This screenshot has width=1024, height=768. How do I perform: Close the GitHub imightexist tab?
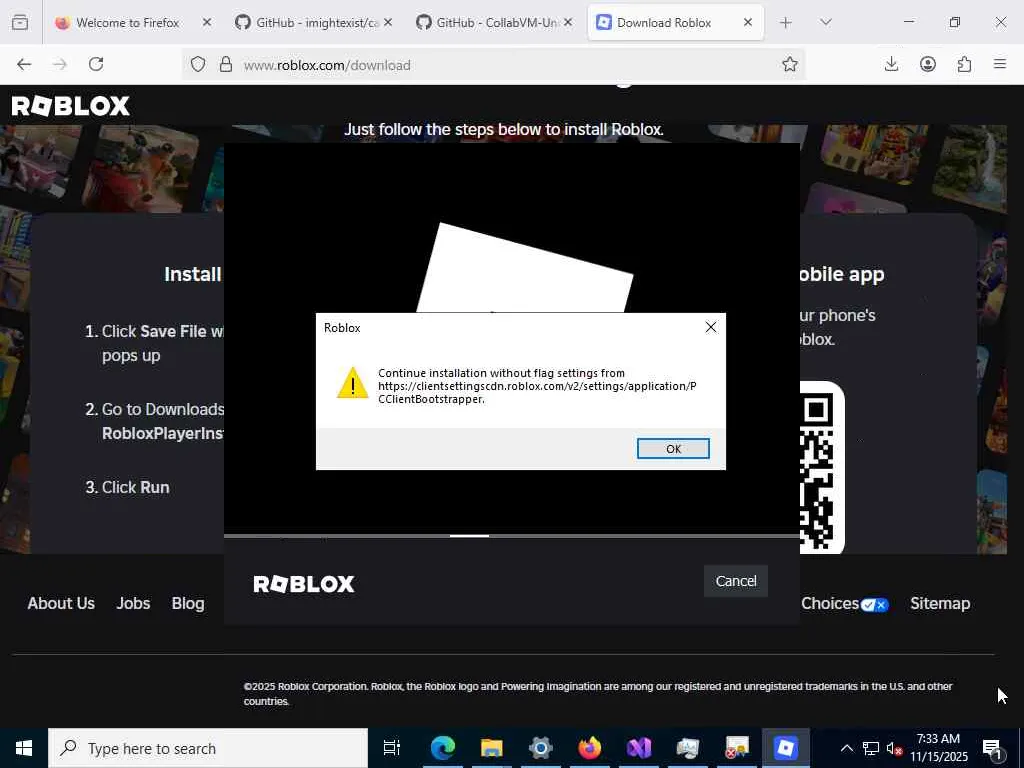pos(388,23)
